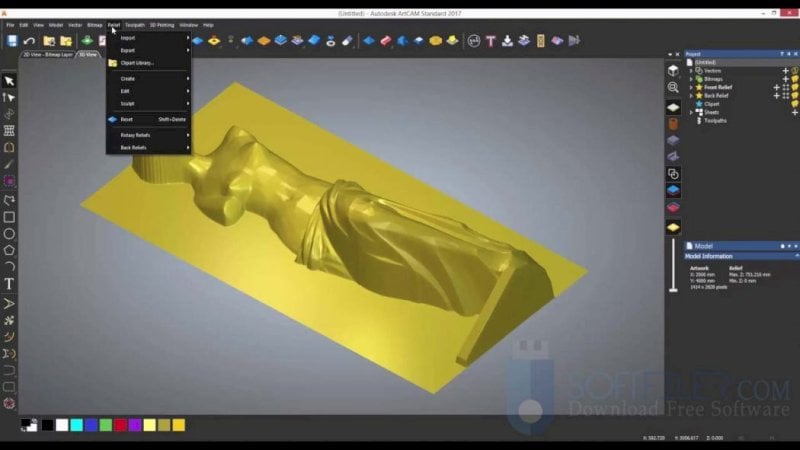Choose Clipart Library from Relief menu
800x450 pixels.
pyautogui.click(x=148, y=63)
